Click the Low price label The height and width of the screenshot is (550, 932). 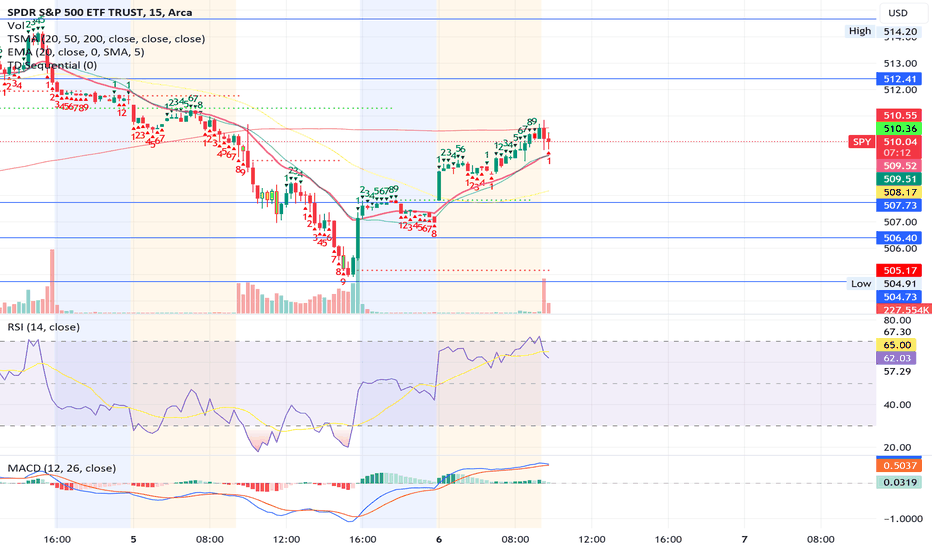click(x=861, y=284)
